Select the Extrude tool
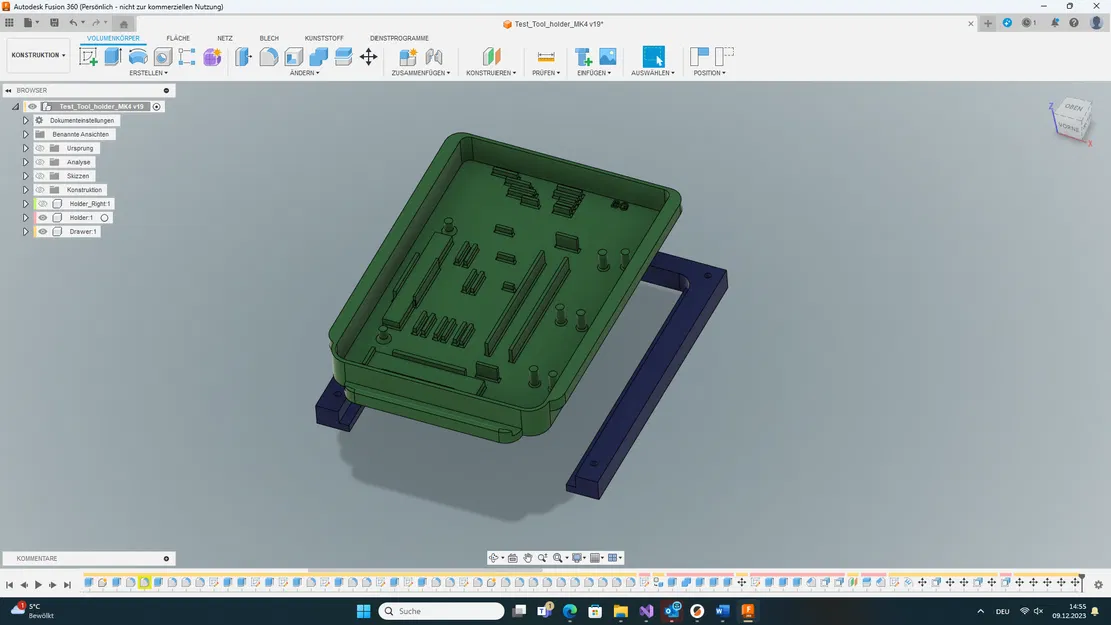The height and width of the screenshot is (625, 1111). coord(113,57)
